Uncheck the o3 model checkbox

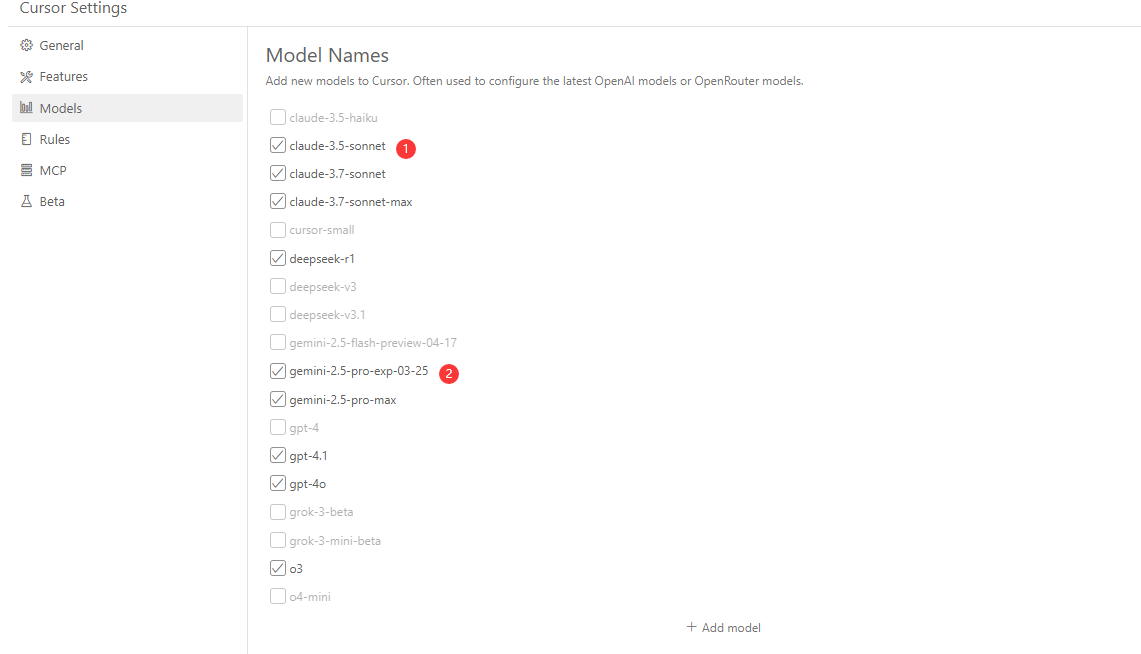[277, 568]
